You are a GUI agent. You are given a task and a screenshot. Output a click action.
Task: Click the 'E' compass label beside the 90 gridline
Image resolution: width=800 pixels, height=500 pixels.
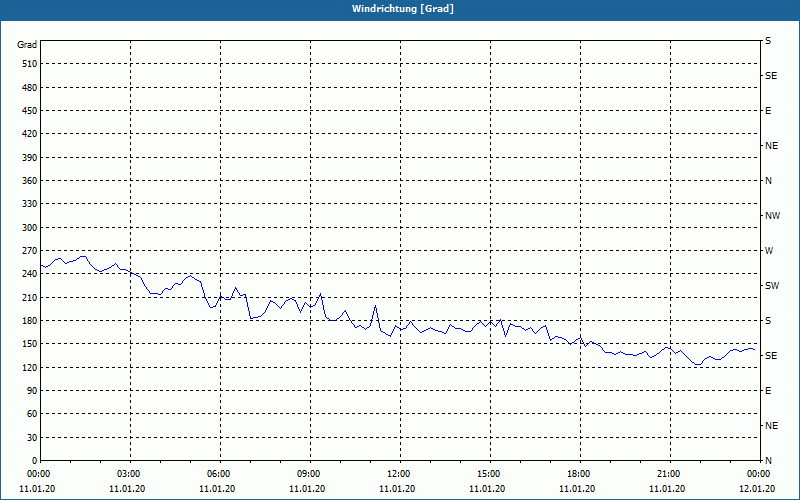point(768,391)
